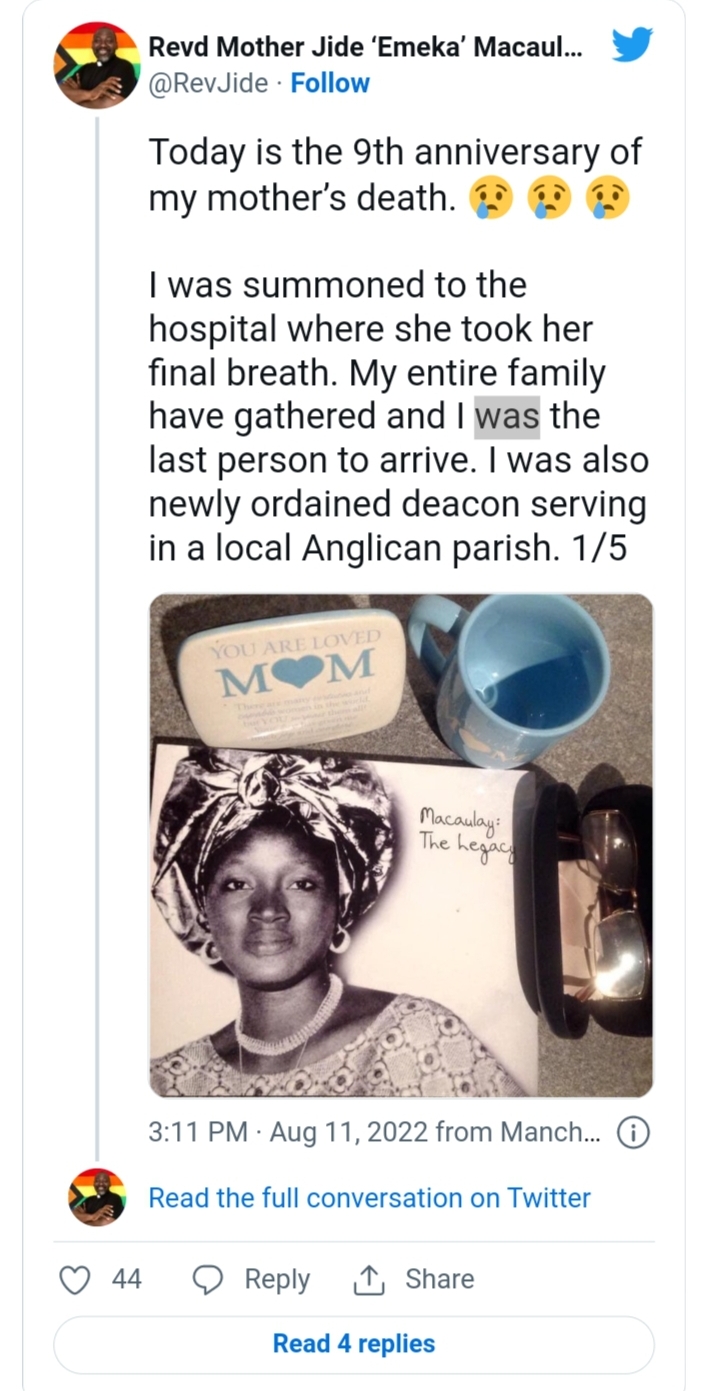This screenshot has height=1391, width=719.
Task: Open the RevJide profile avatar at top
Action: pos(97,65)
